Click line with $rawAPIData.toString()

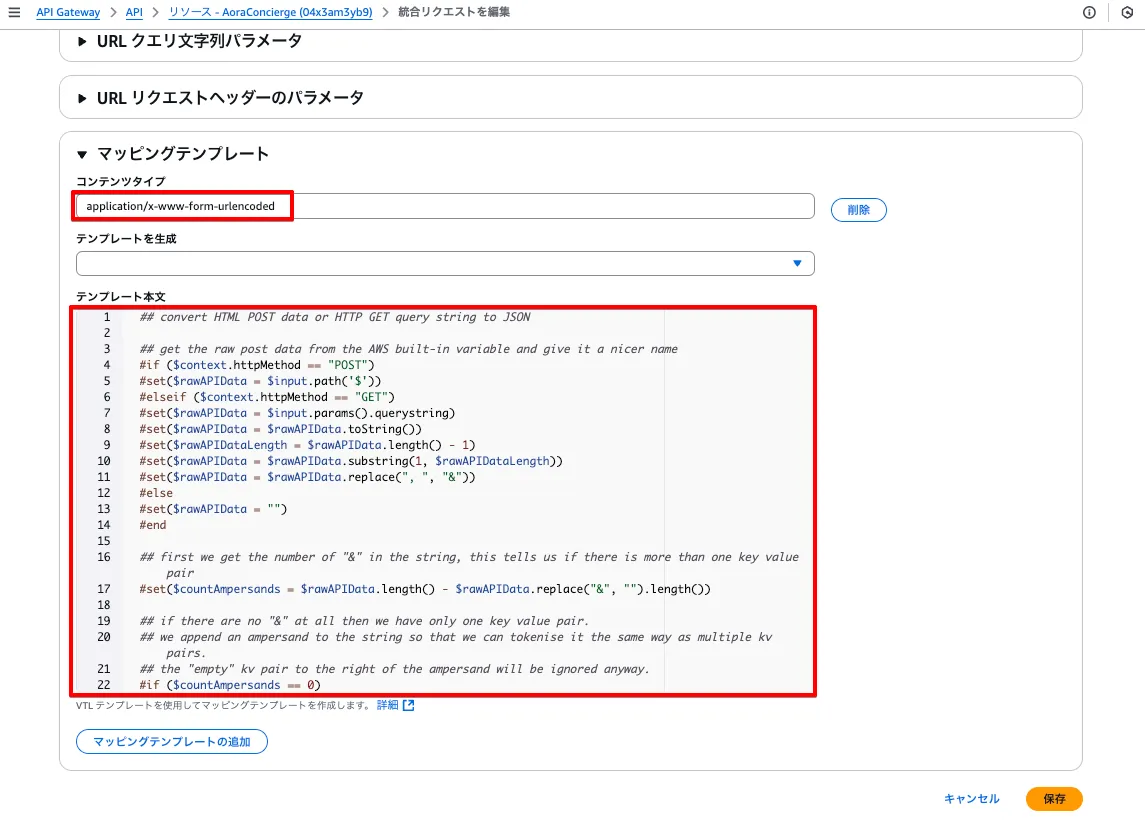[x=280, y=429]
